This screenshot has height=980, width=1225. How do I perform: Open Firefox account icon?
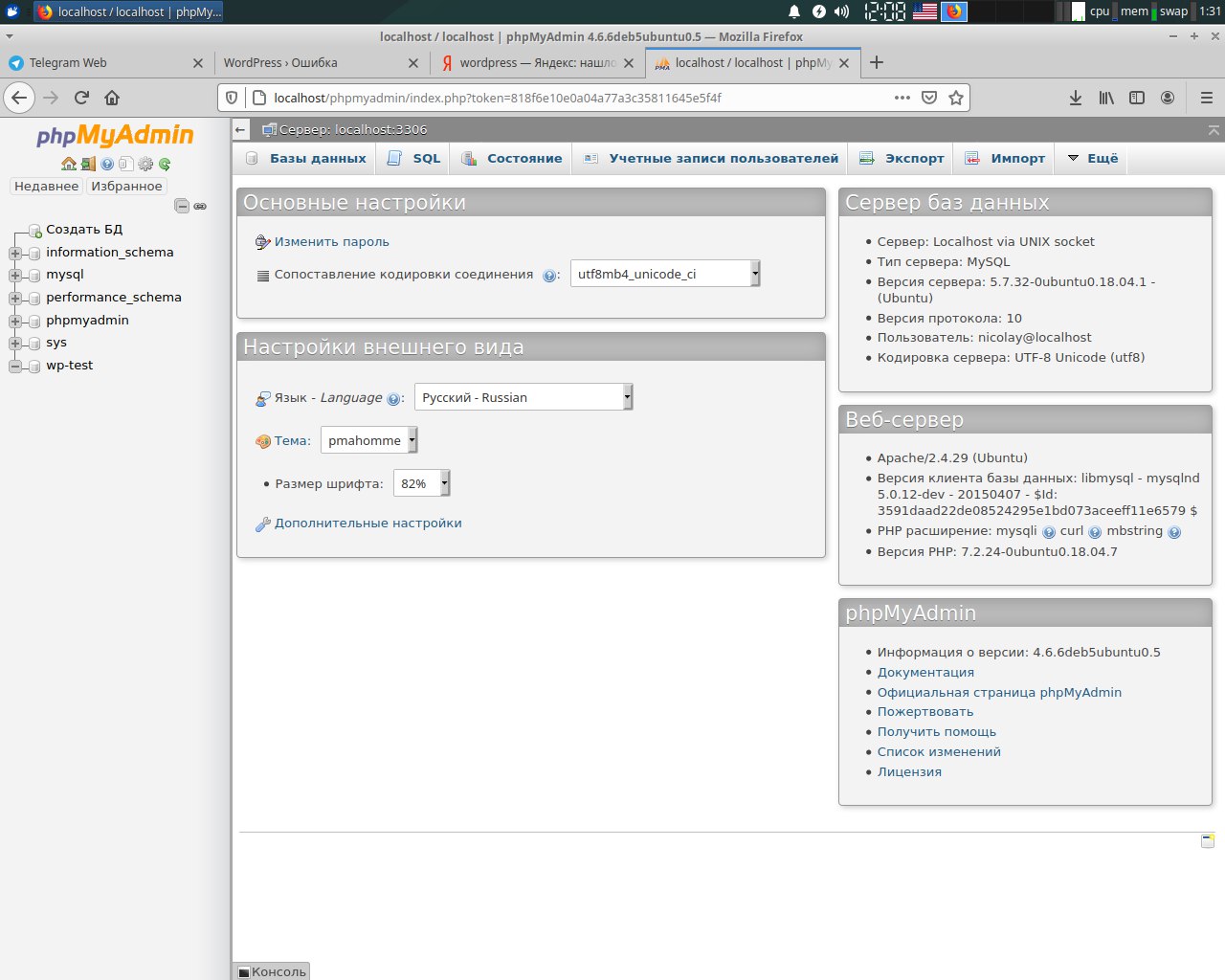1168,98
